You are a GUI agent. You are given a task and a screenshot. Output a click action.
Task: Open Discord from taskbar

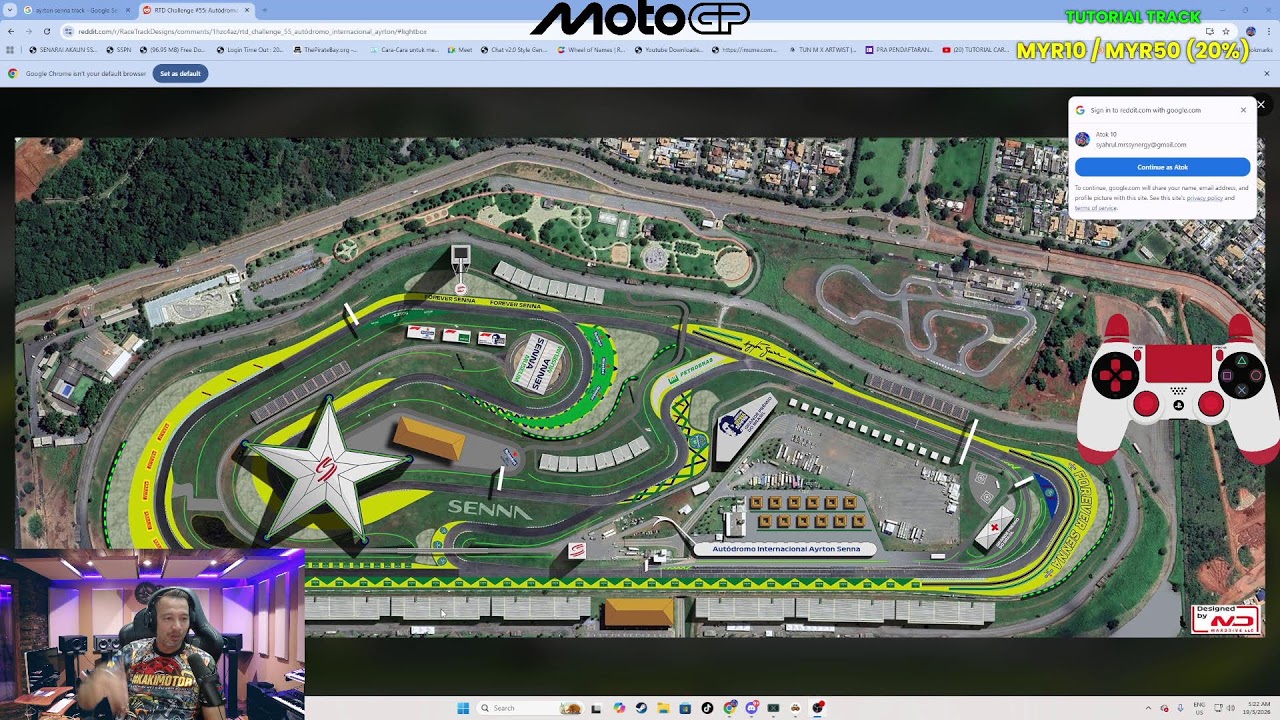click(x=752, y=708)
